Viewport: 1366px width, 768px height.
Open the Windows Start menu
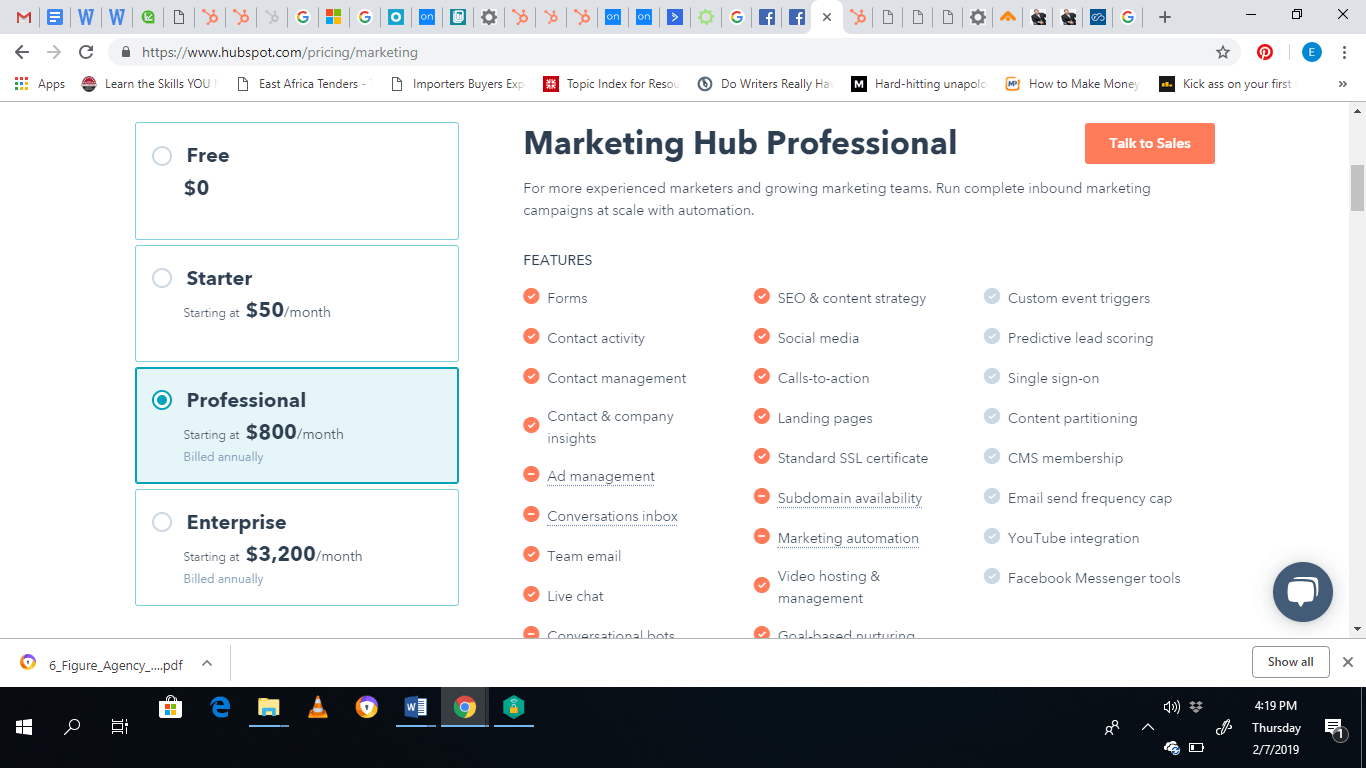24,727
